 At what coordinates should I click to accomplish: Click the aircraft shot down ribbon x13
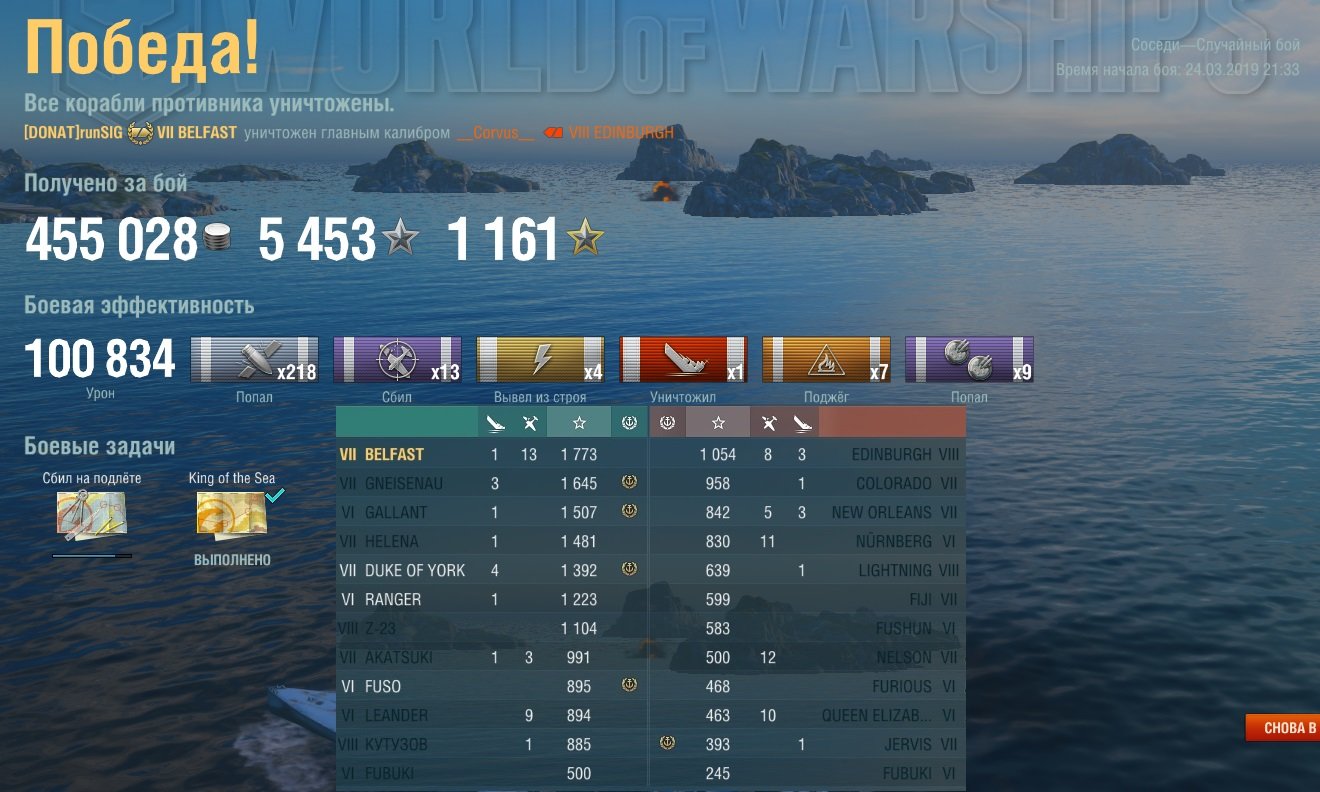pyautogui.click(x=397, y=360)
